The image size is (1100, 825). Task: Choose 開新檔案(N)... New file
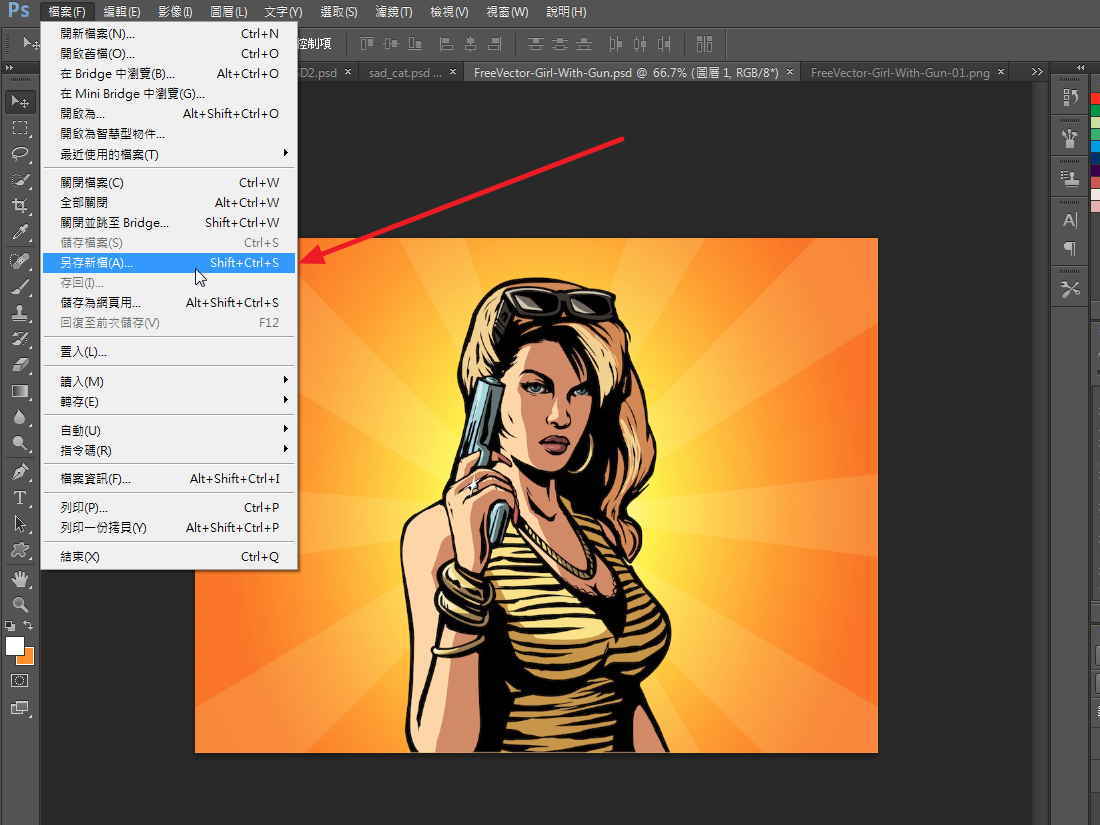tap(169, 34)
